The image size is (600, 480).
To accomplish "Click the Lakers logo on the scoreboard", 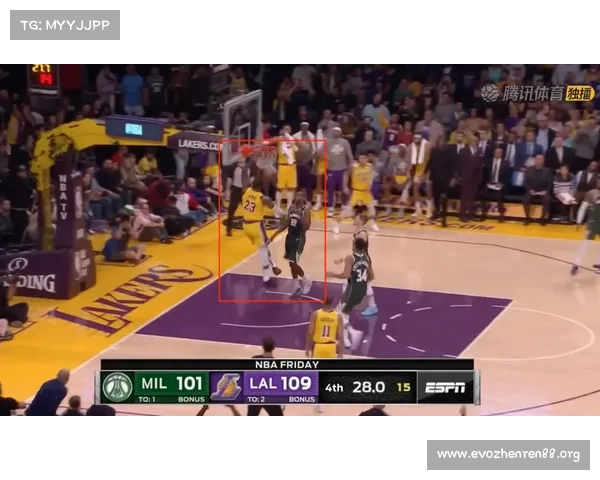I will tap(227, 387).
